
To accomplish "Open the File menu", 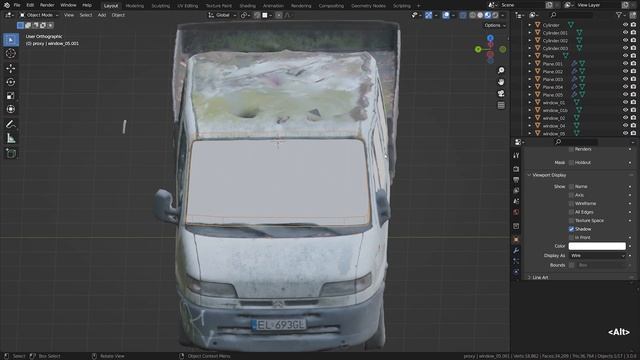I will (x=17, y=5).
